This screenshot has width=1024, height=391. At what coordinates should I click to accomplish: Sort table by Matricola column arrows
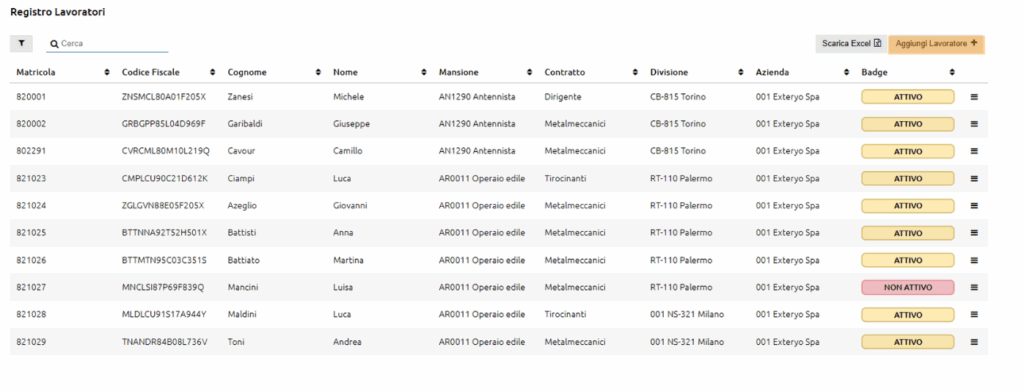[107, 72]
